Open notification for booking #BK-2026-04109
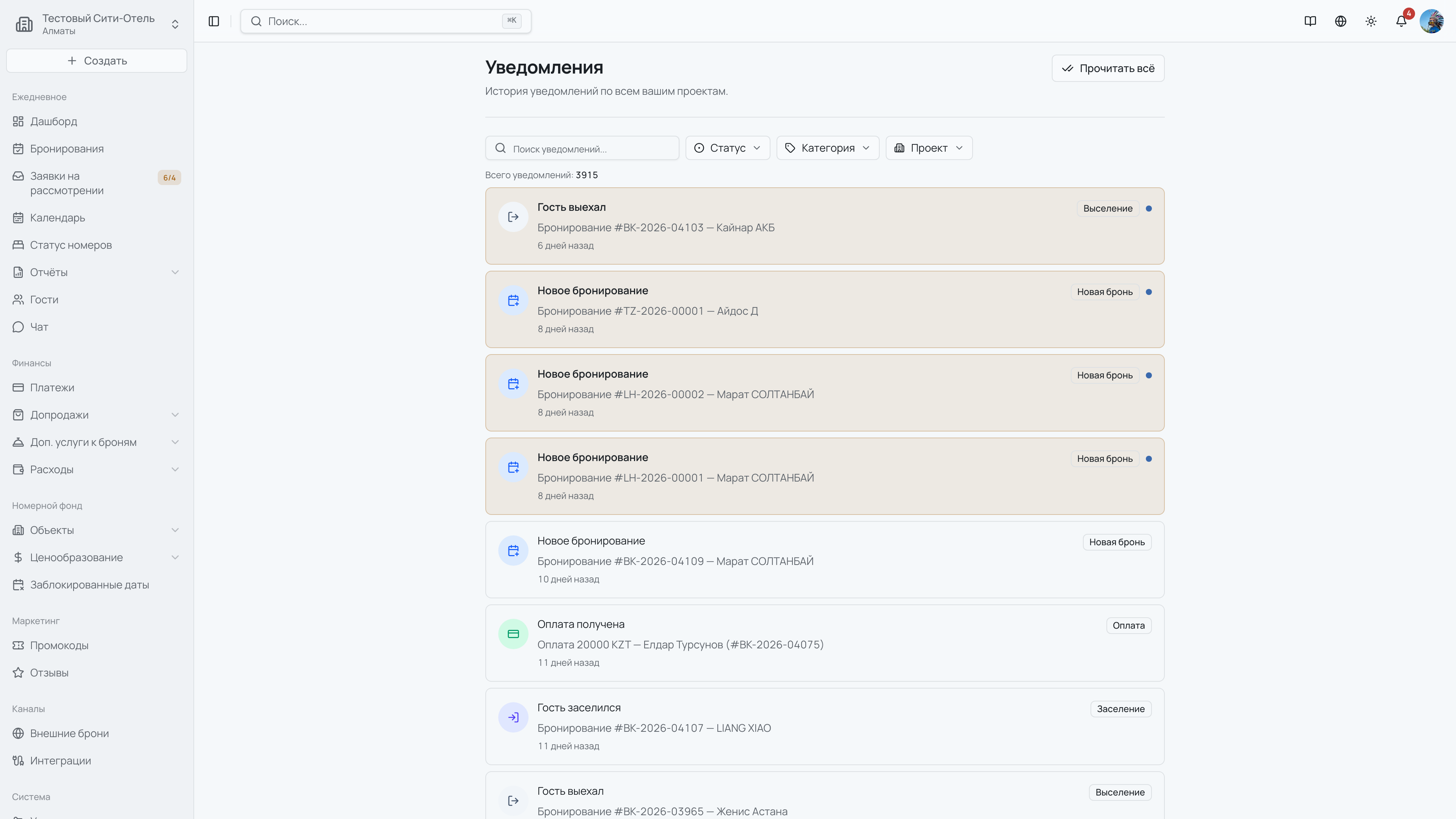Viewport: 1456px width, 819px height. point(825,560)
